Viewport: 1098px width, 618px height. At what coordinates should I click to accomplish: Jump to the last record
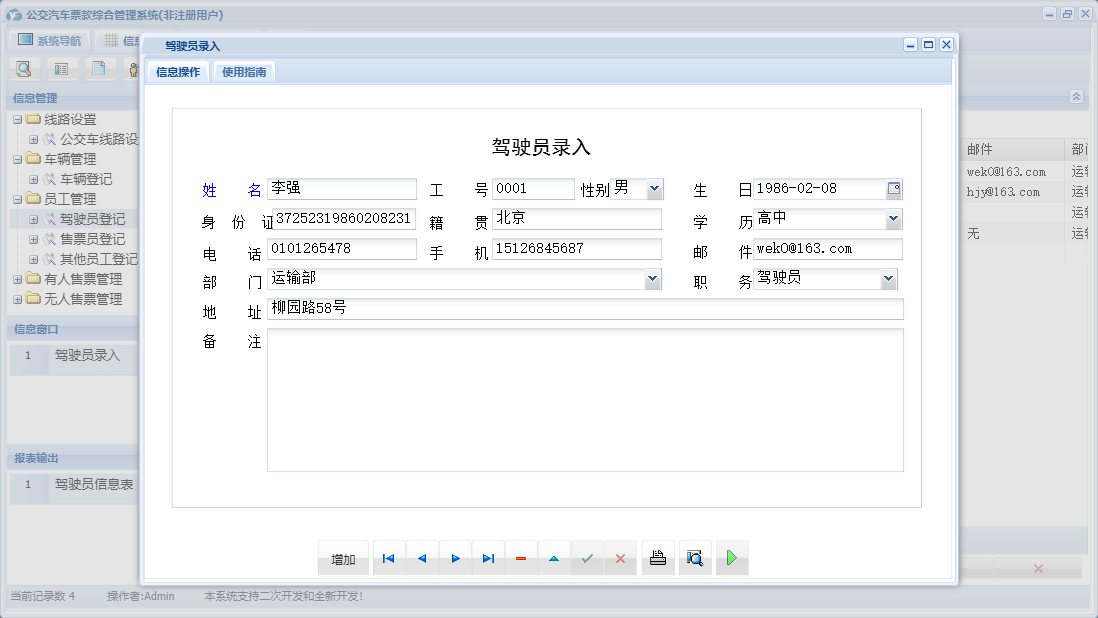point(488,558)
